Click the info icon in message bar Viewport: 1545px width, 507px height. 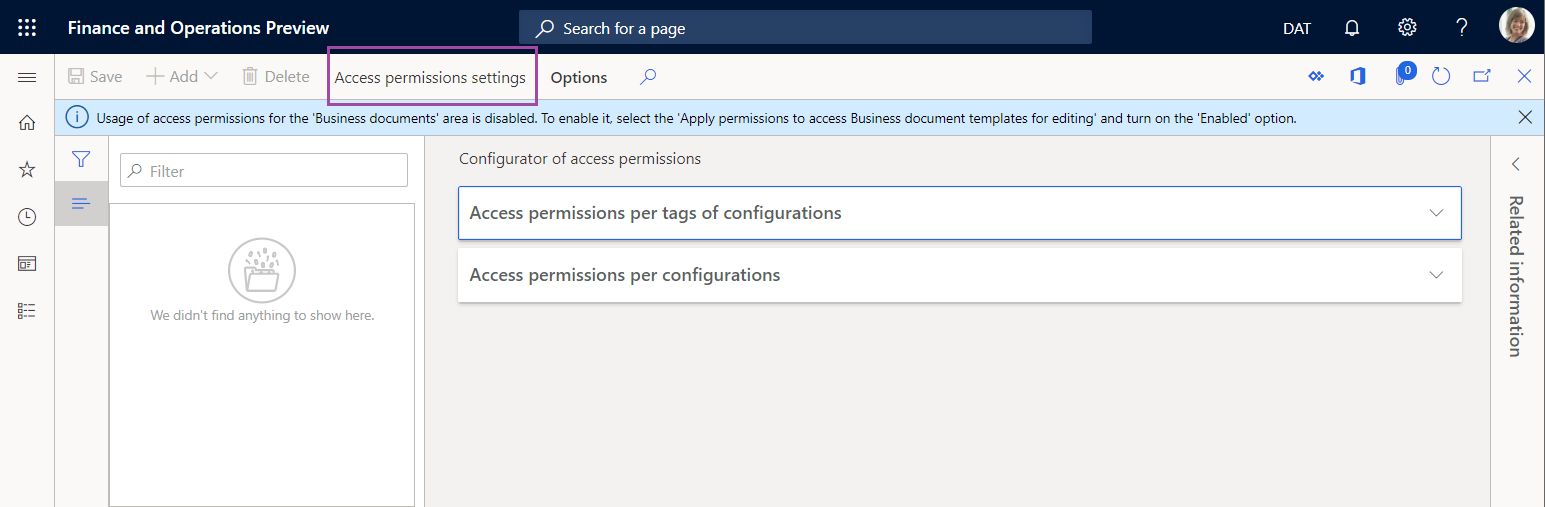[x=78, y=117]
